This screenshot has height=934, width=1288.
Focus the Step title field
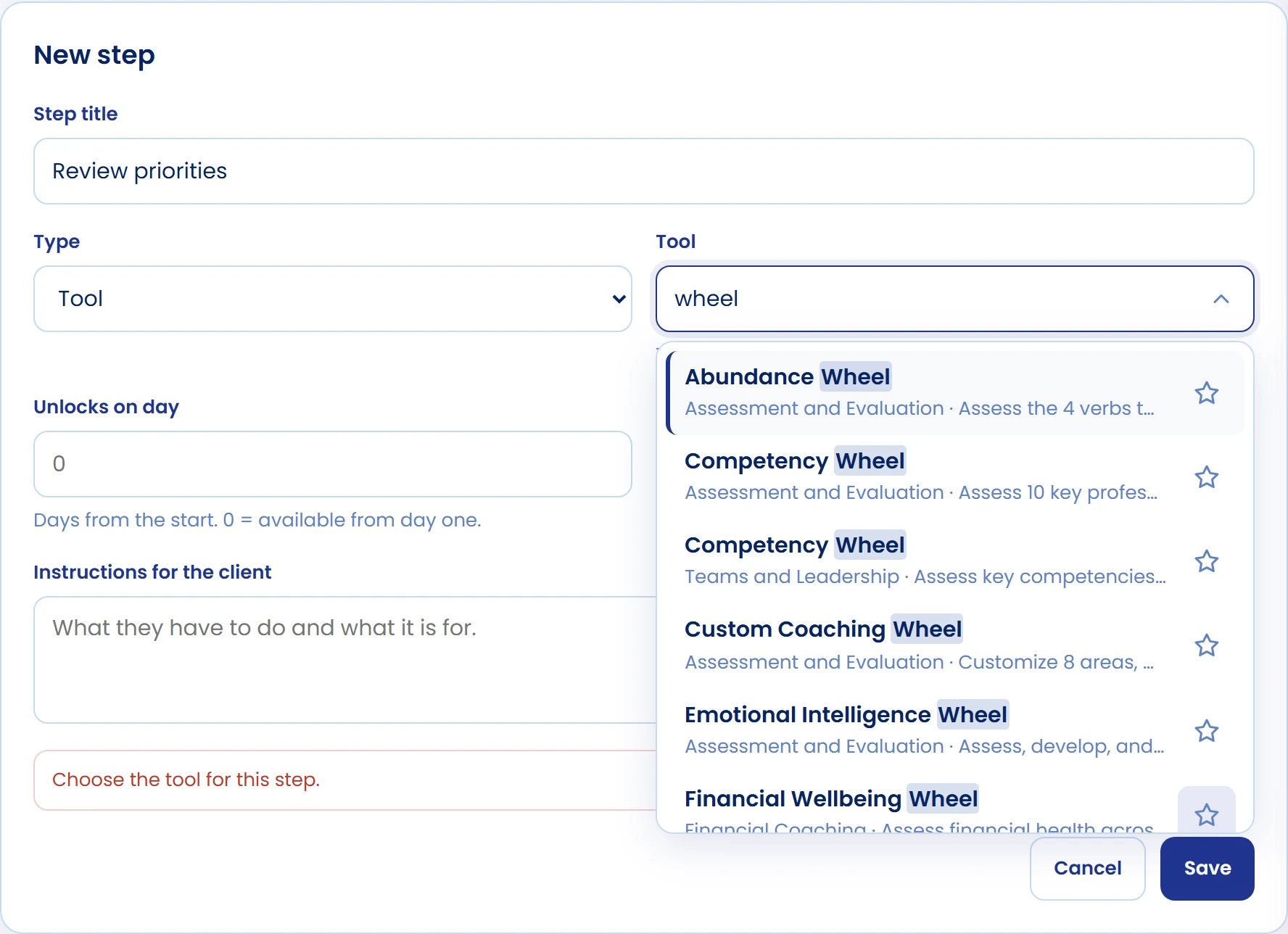(644, 171)
